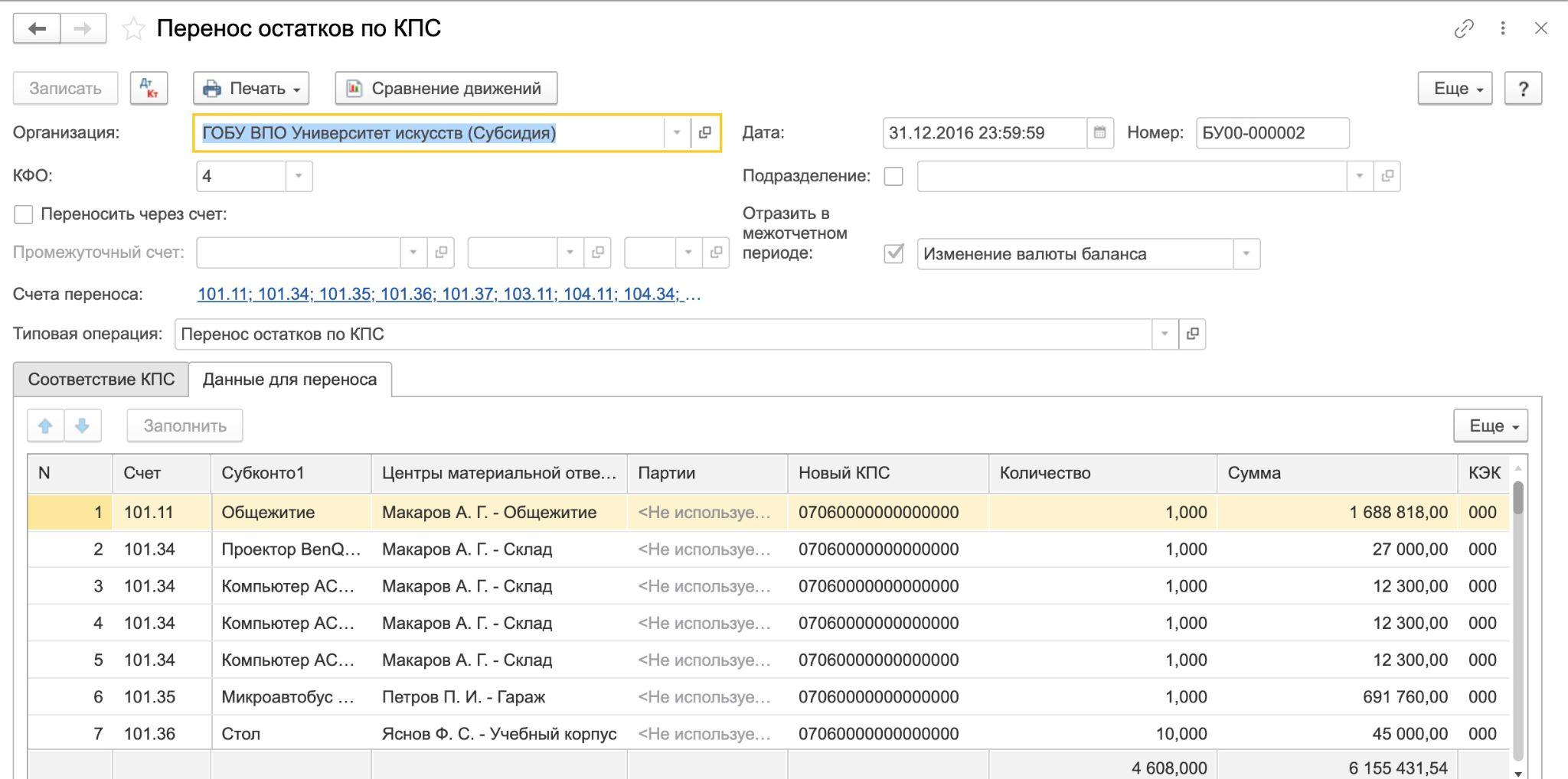
Task: Click the table vertical scrollbar thumb
Action: click(1518, 497)
